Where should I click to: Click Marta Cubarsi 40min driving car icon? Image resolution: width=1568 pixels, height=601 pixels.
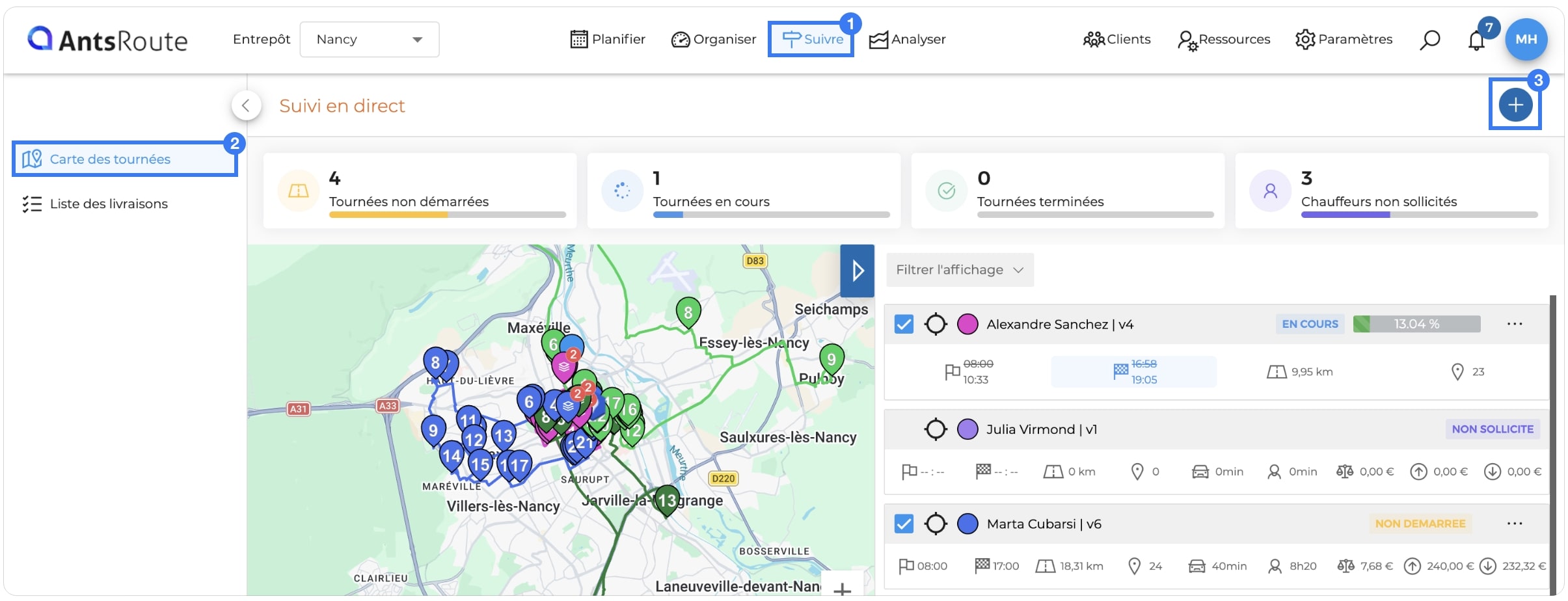click(1196, 567)
